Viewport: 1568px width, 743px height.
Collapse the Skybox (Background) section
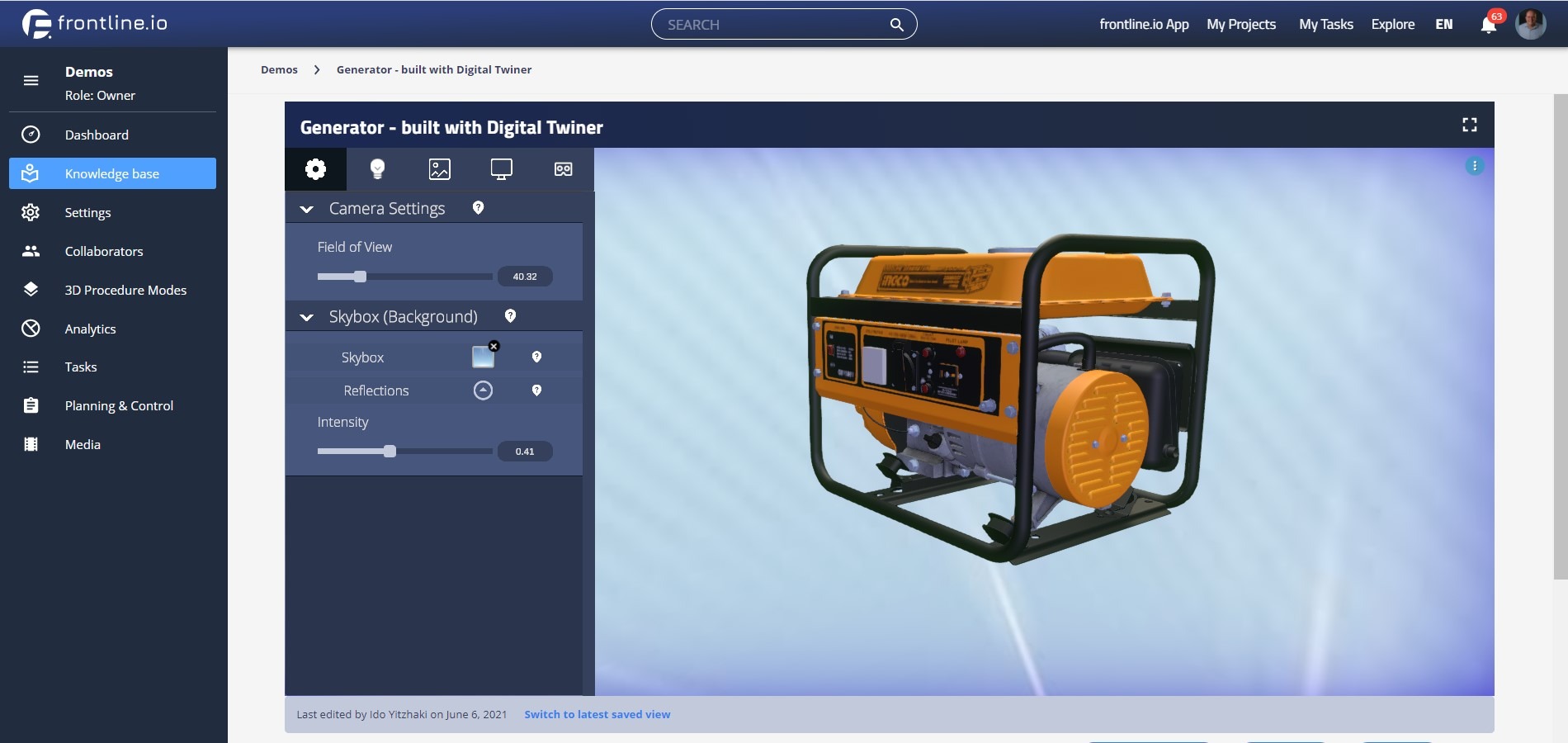(x=306, y=317)
